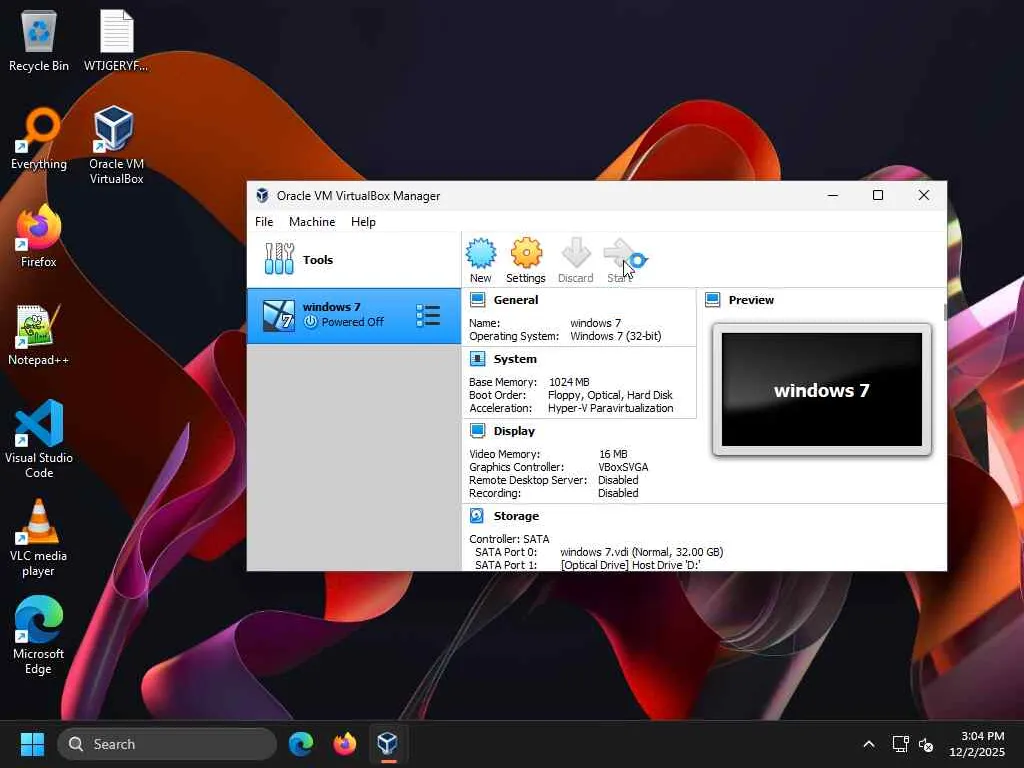Select the Everything desktop shortcut
Viewport: 1024px width, 768px height.
(x=39, y=138)
